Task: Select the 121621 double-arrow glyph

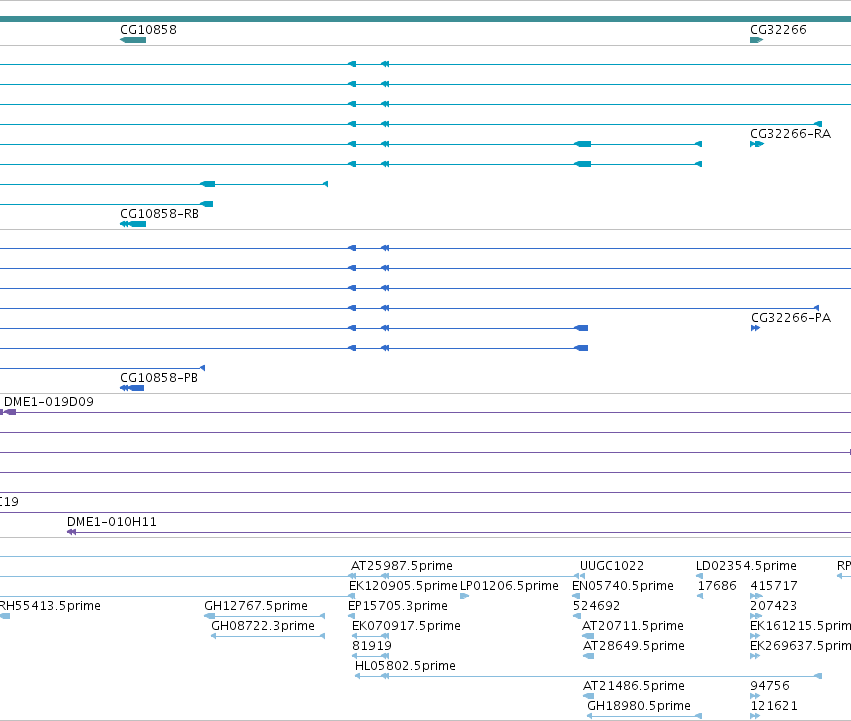Action: (x=755, y=716)
